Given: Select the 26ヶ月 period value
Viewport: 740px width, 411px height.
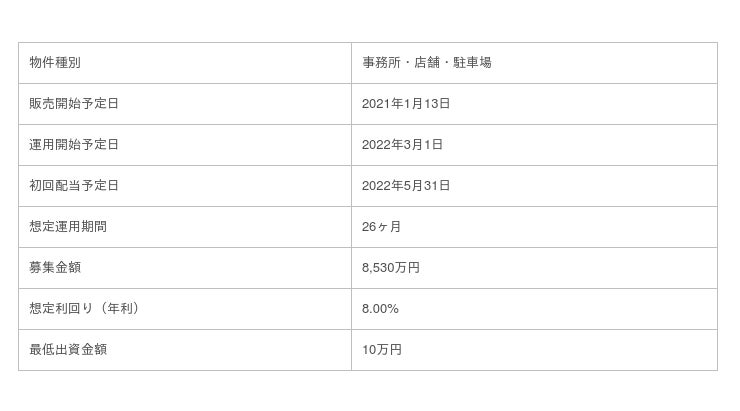Looking at the screenshot, I should [x=382, y=227].
